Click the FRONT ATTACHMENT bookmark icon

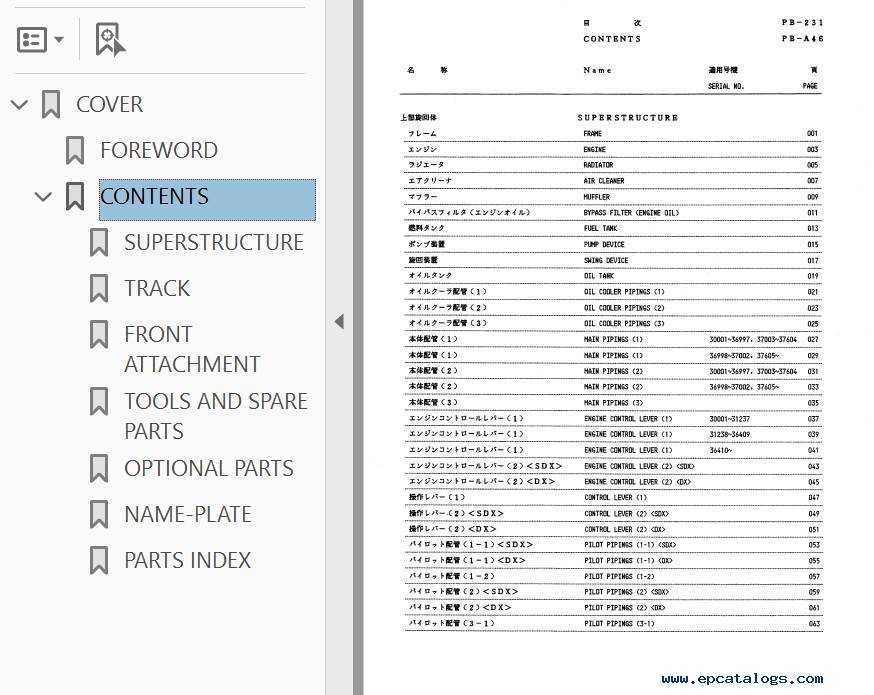[x=99, y=334]
